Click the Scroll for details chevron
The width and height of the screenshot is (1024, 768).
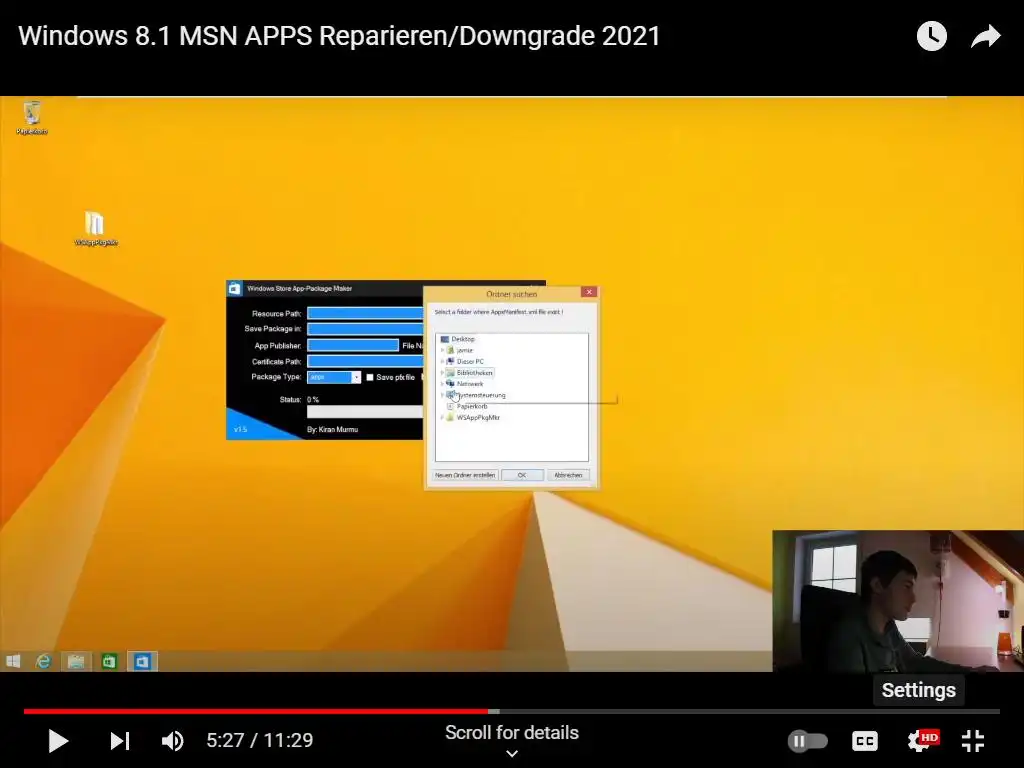512,754
